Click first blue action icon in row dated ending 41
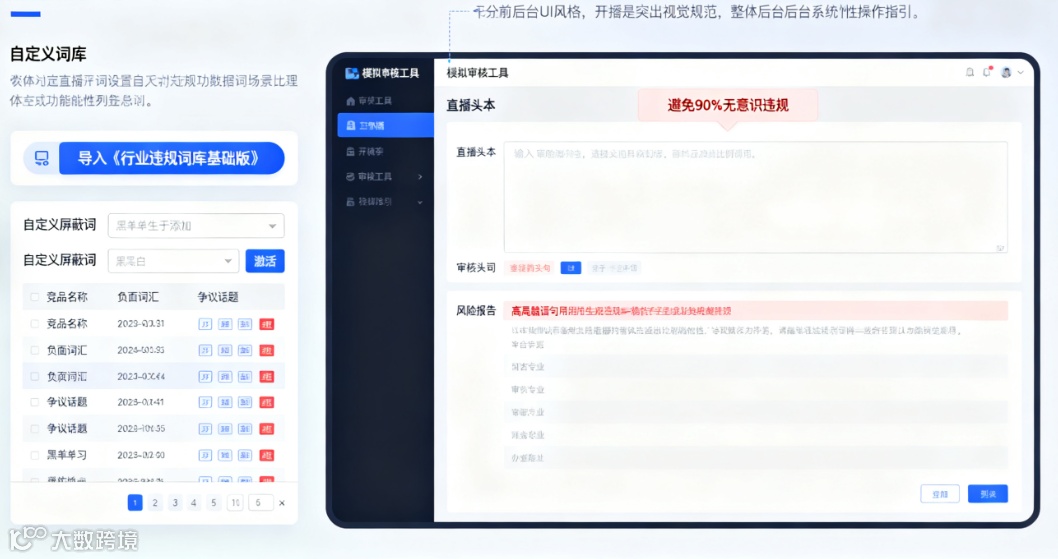 click(x=205, y=402)
